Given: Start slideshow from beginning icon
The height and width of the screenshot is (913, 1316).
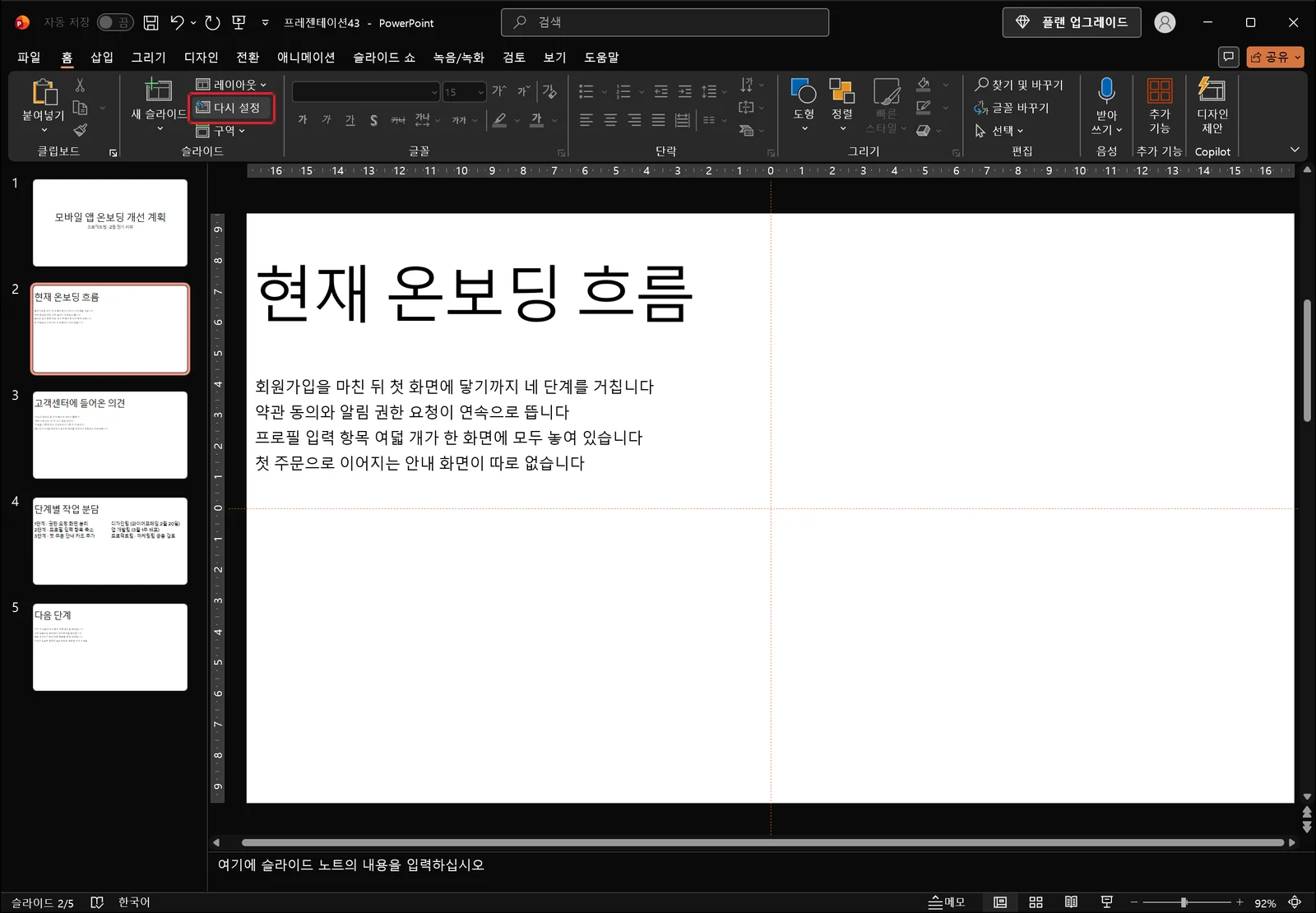Looking at the screenshot, I should [239, 22].
